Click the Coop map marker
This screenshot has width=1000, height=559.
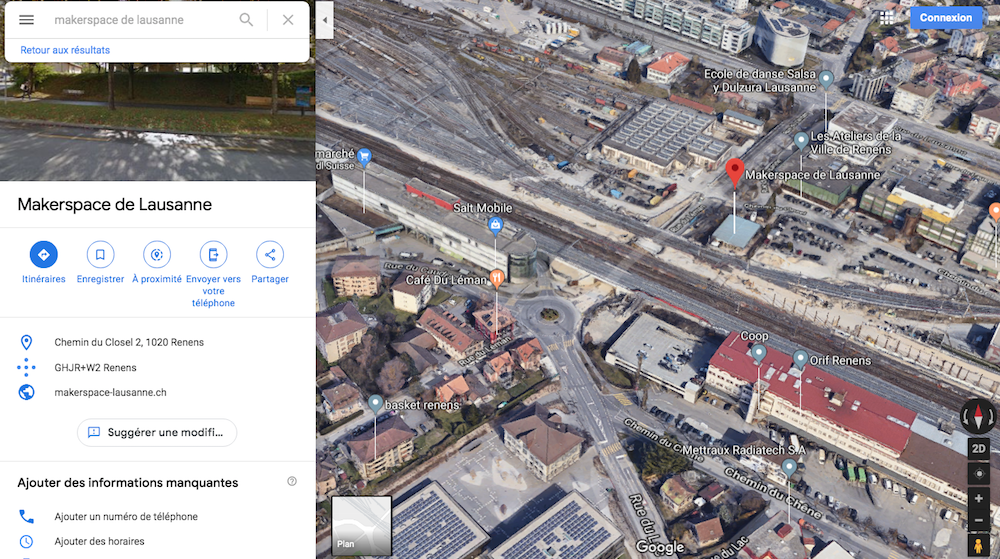[758, 352]
